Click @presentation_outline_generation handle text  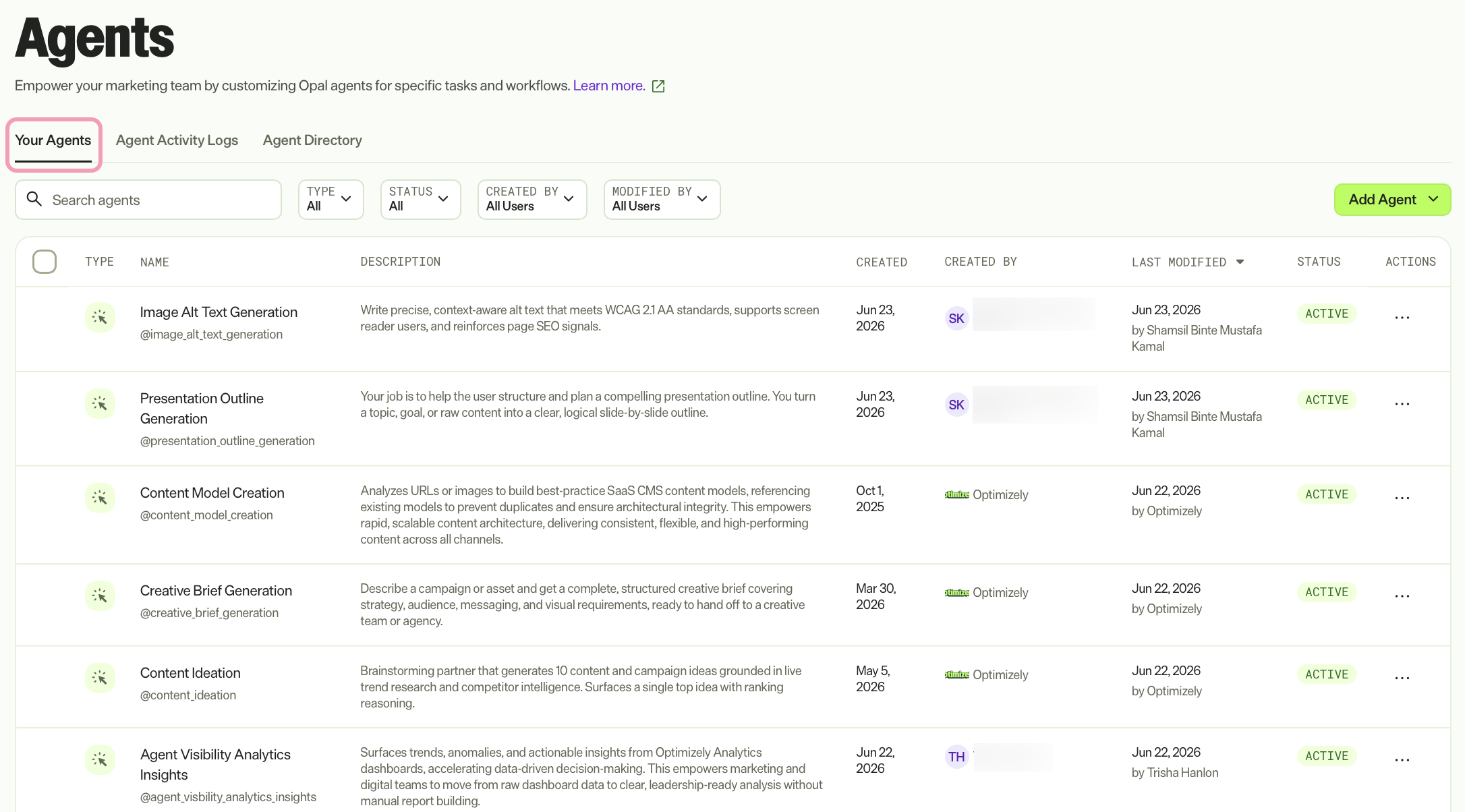click(x=227, y=441)
